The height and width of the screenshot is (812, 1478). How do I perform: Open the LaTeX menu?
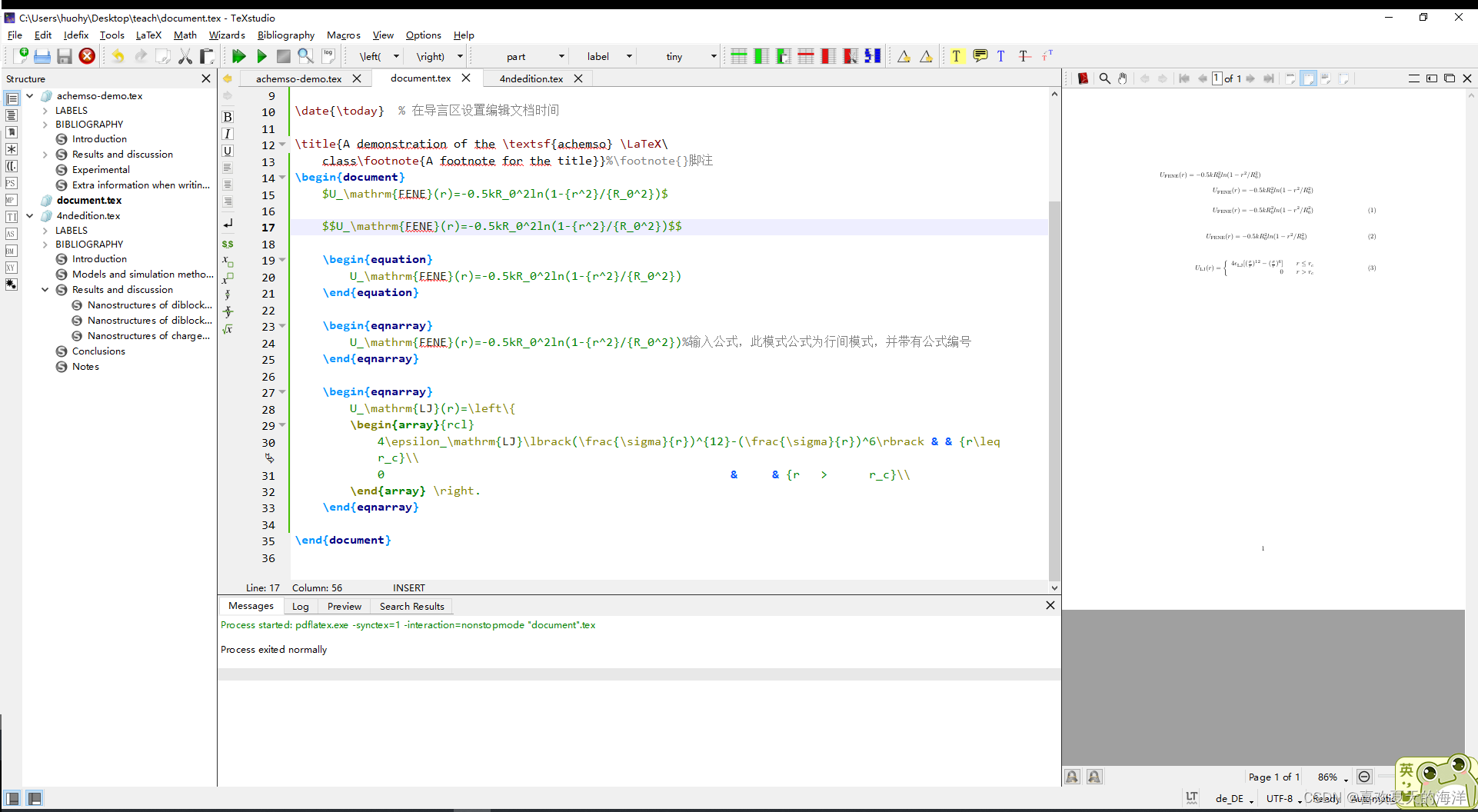coord(148,35)
